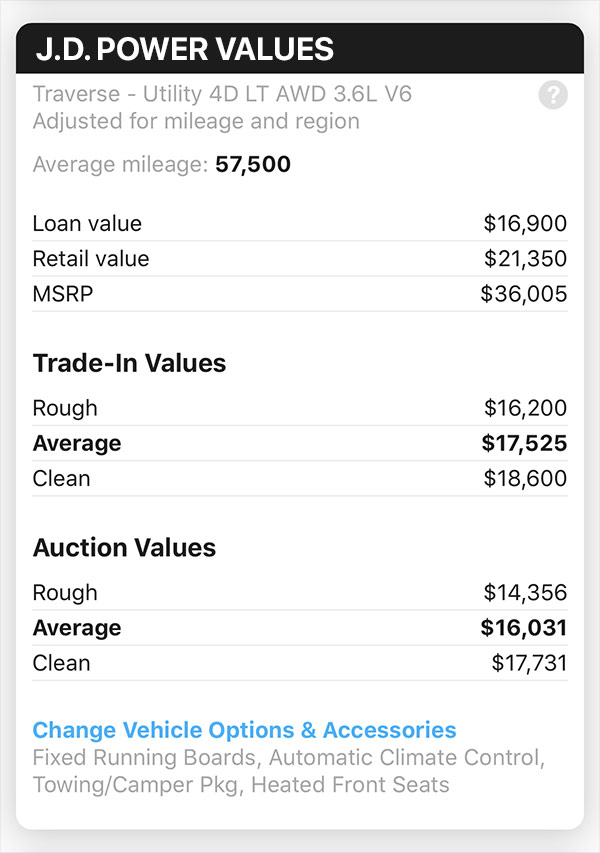Screen dimensions: 600x853
Task: Click the J.D. POWER VALUES header bar
Action: coord(300,49)
